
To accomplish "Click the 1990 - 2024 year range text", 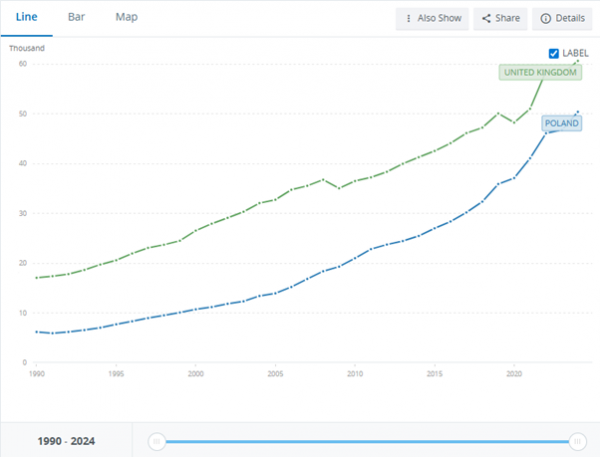I will click(66, 441).
